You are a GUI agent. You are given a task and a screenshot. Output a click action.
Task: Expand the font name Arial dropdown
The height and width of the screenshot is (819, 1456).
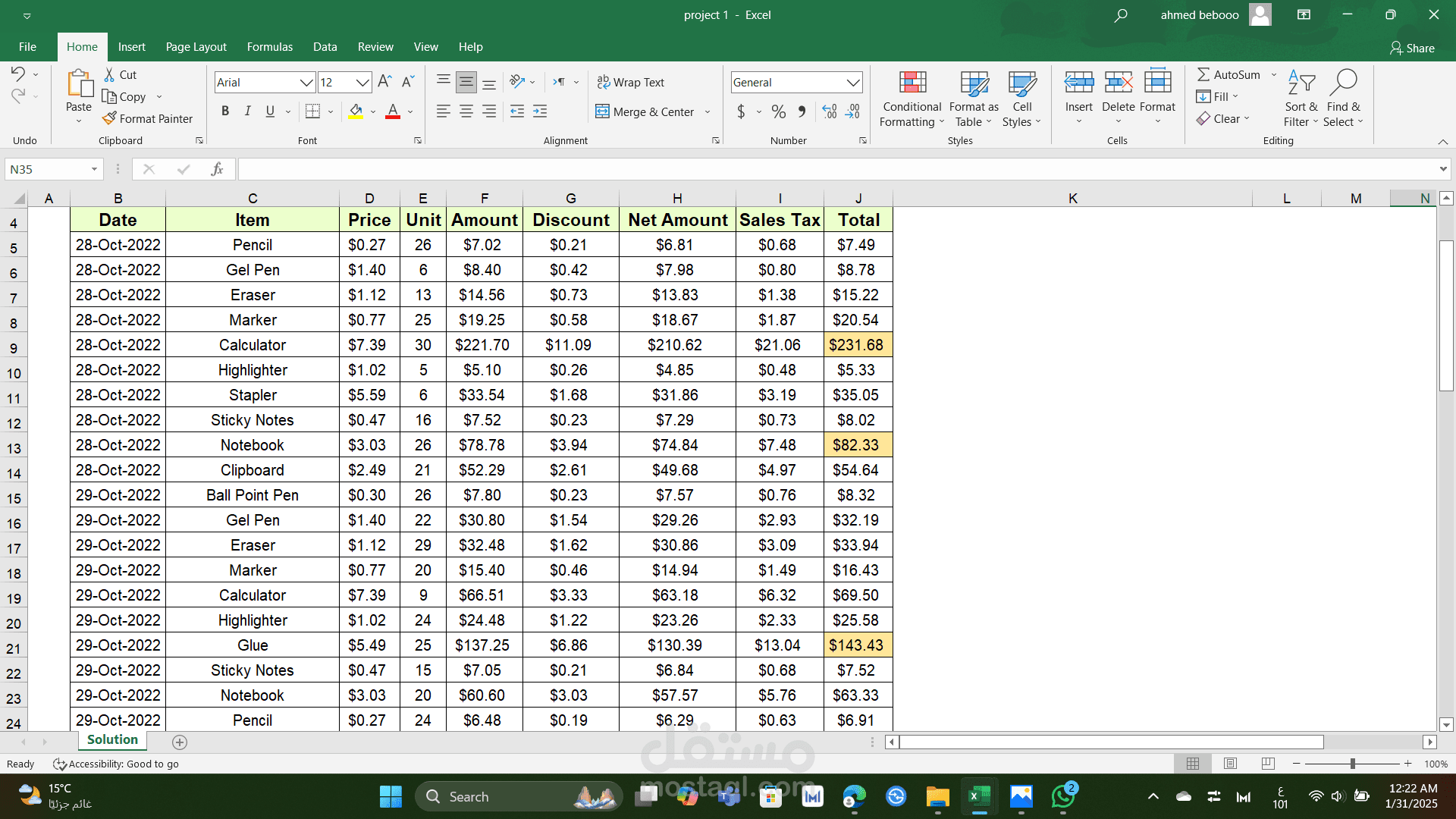pyautogui.click(x=306, y=82)
